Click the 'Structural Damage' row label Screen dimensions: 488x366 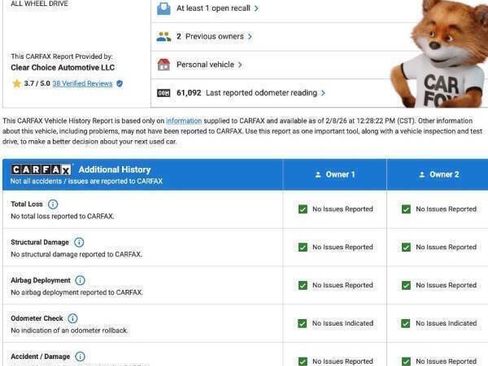point(40,242)
